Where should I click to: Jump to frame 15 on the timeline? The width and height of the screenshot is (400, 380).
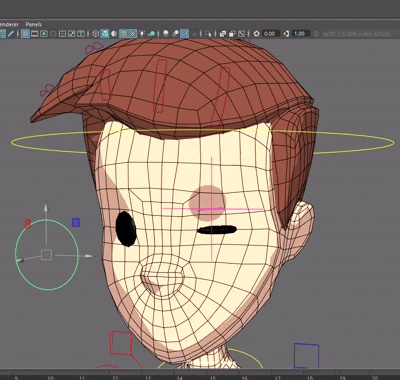212,377
